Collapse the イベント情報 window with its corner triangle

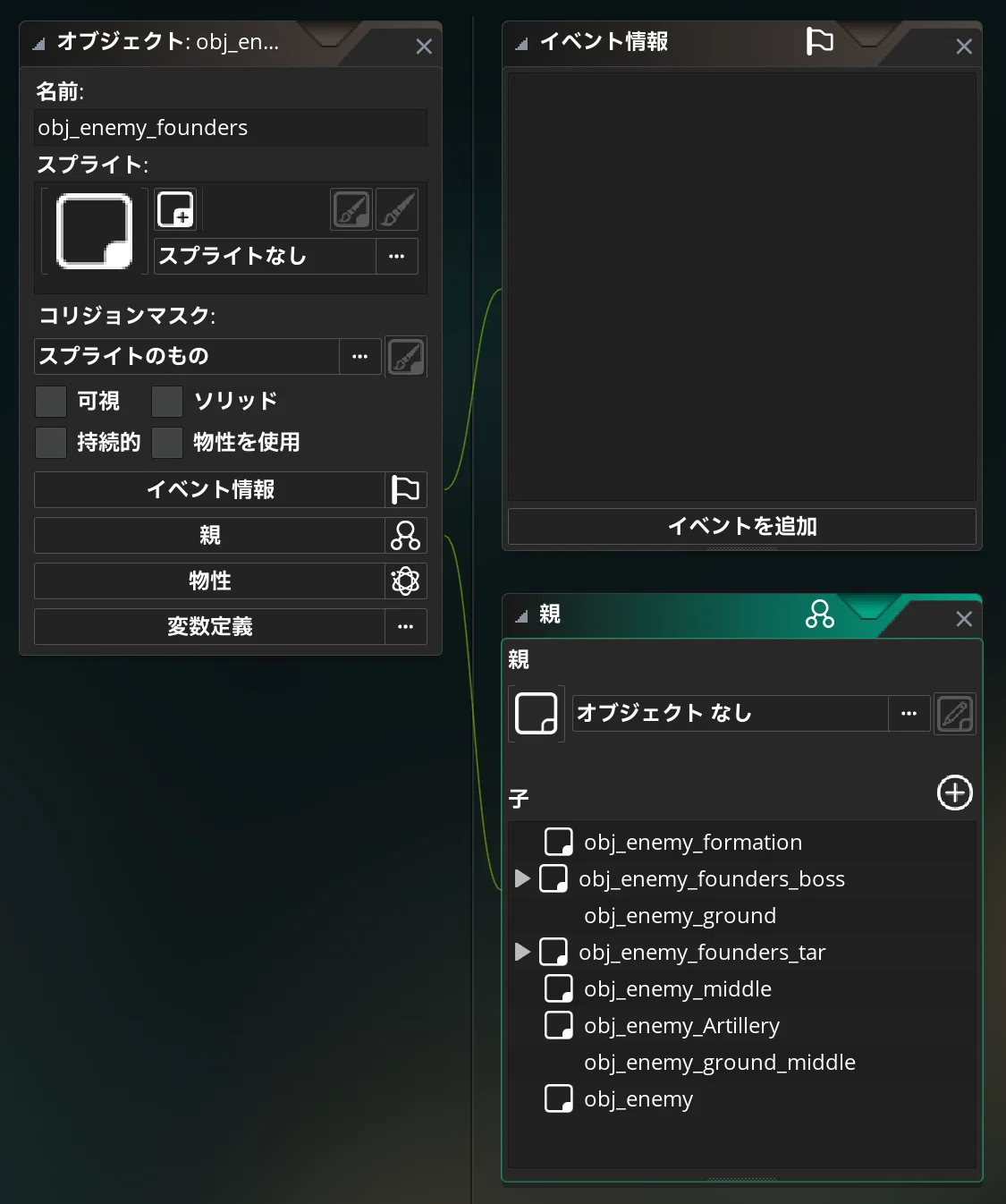pyautogui.click(x=521, y=44)
